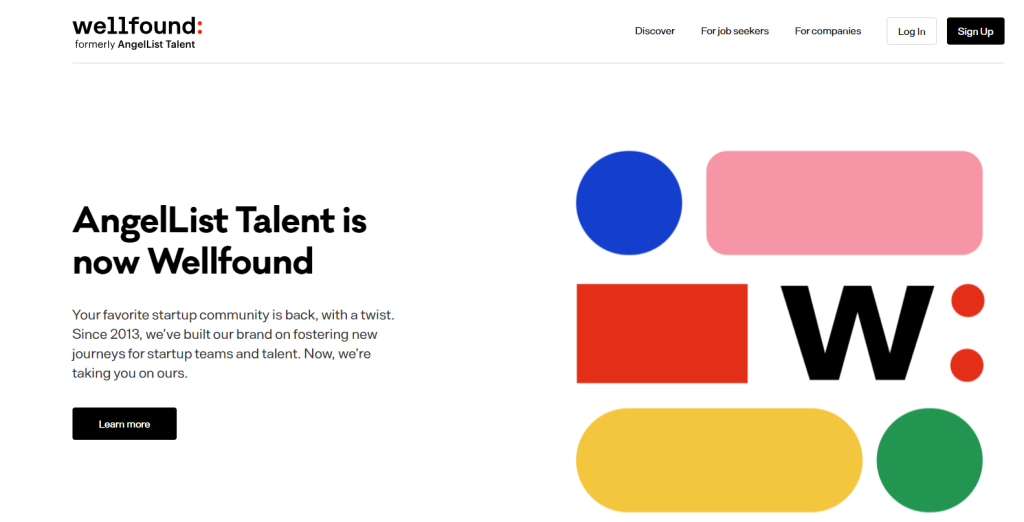Click the startup community description paragraph

point(234,344)
